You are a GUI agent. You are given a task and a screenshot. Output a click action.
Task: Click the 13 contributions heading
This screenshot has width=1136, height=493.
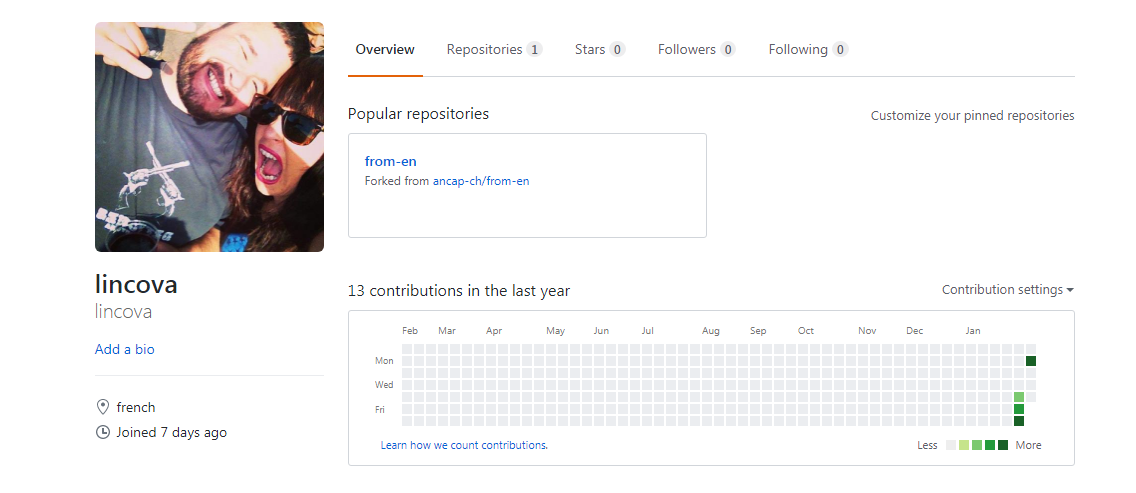[459, 291]
